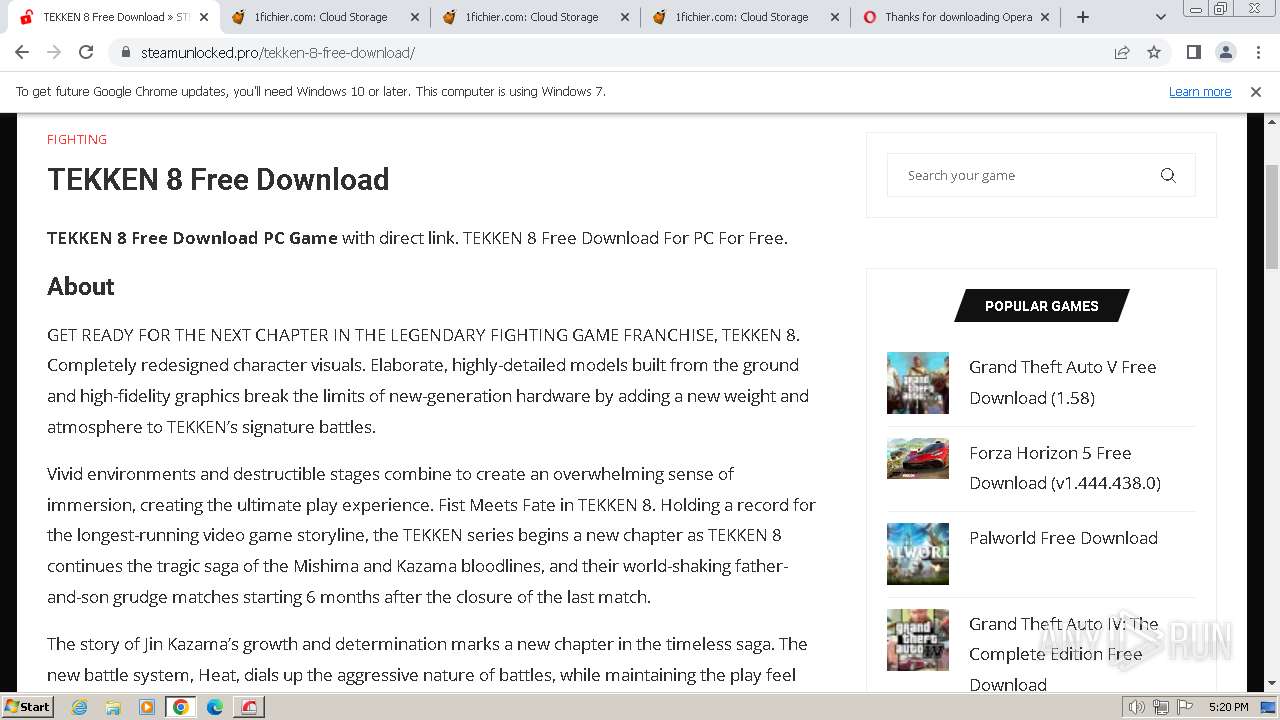
Task: Open Palworld Free Download link
Action: (x=1063, y=538)
